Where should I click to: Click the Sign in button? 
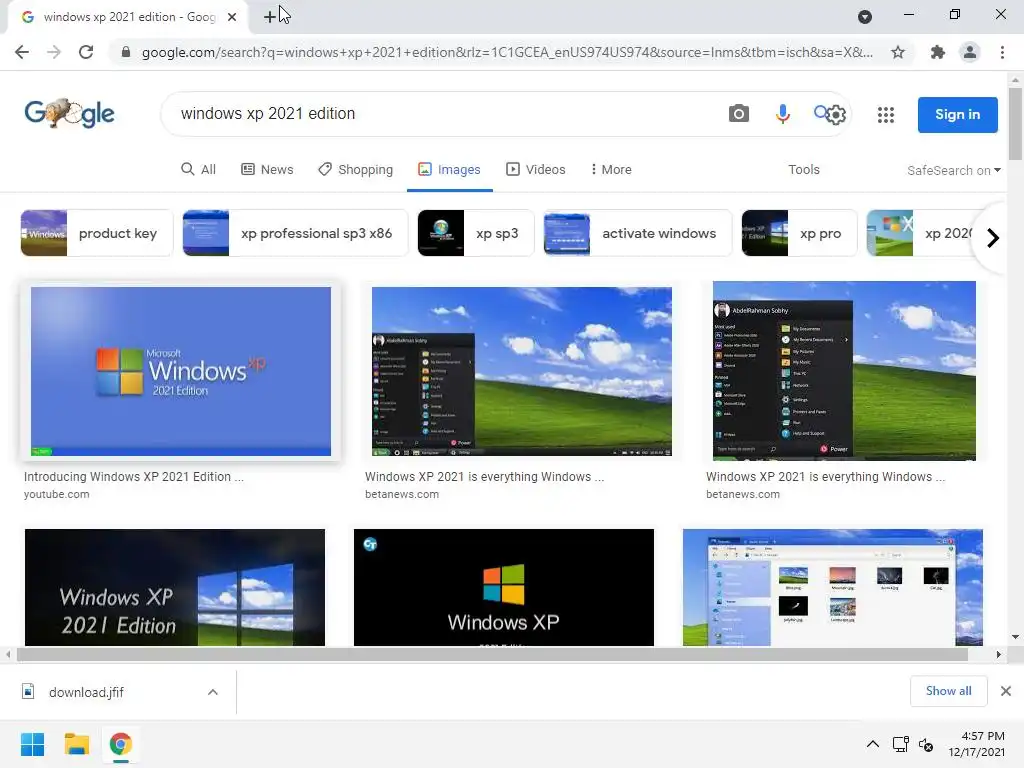957,115
